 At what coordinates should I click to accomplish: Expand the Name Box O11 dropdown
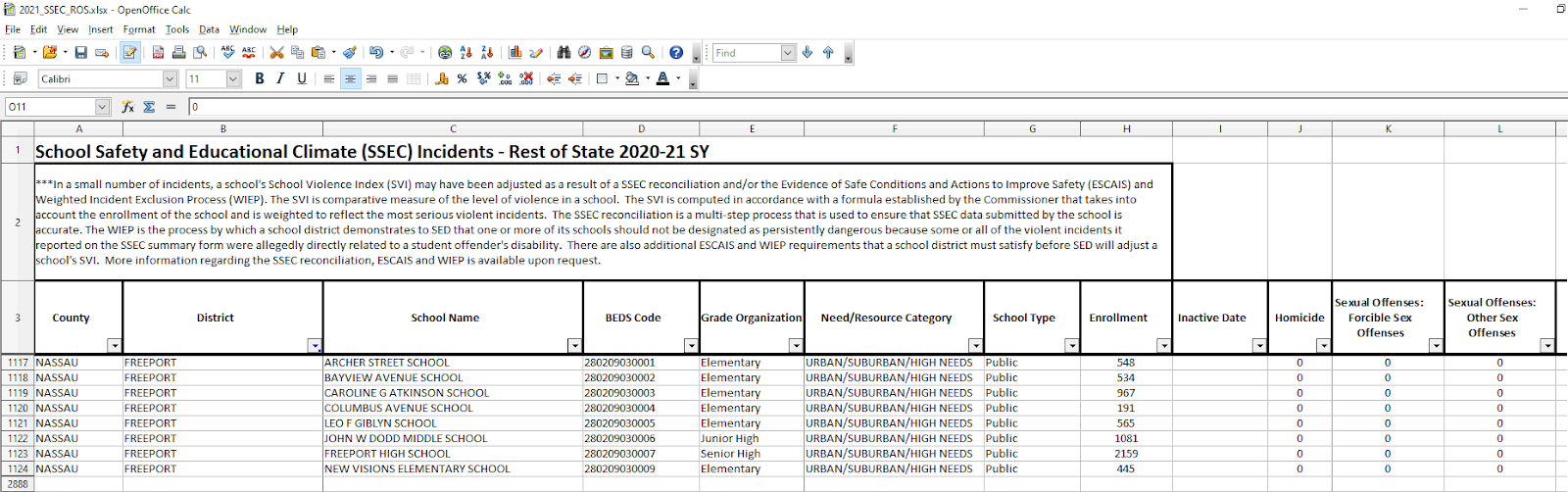click(102, 107)
